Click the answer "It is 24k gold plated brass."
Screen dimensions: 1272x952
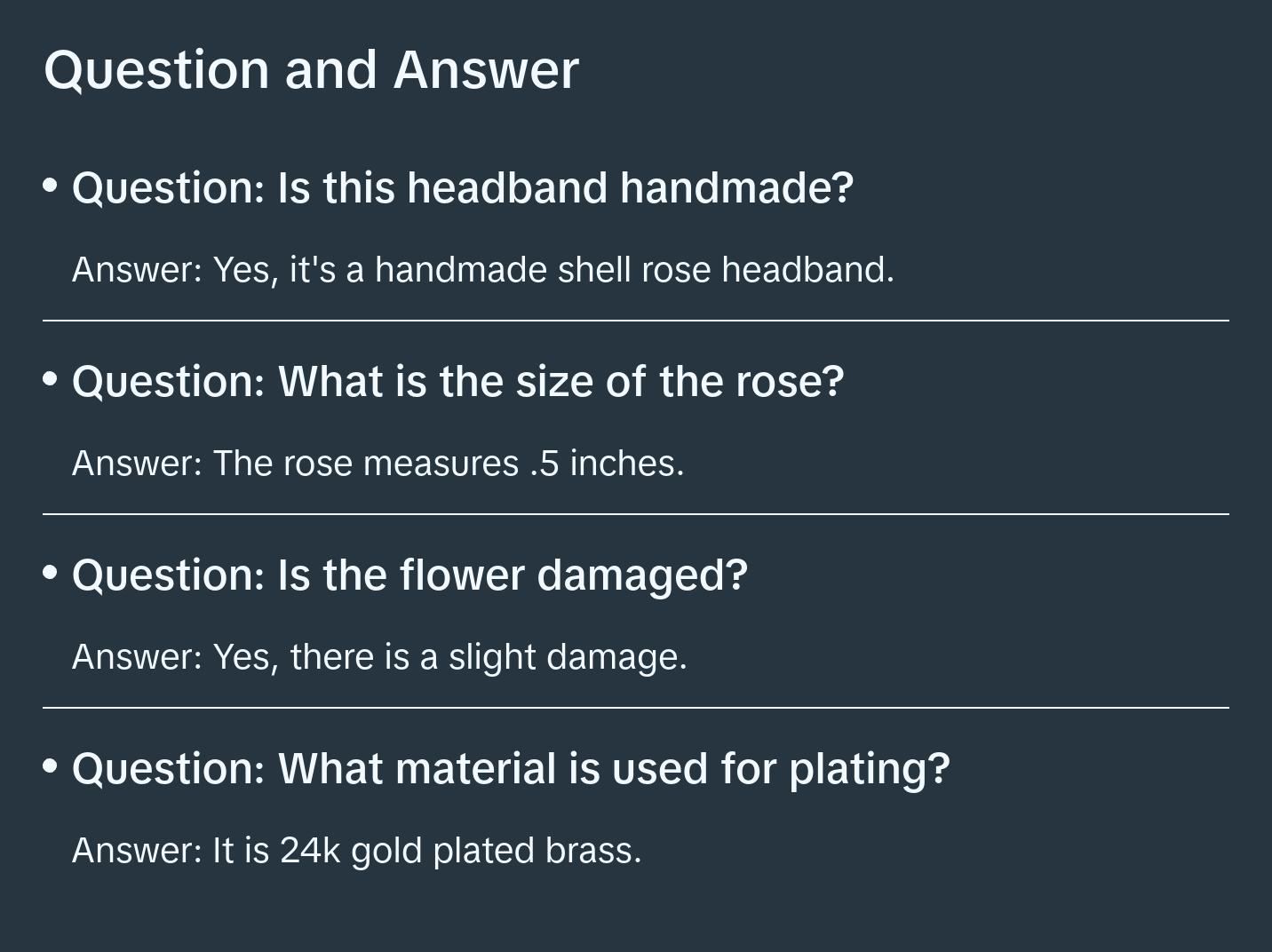coord(356,851)
